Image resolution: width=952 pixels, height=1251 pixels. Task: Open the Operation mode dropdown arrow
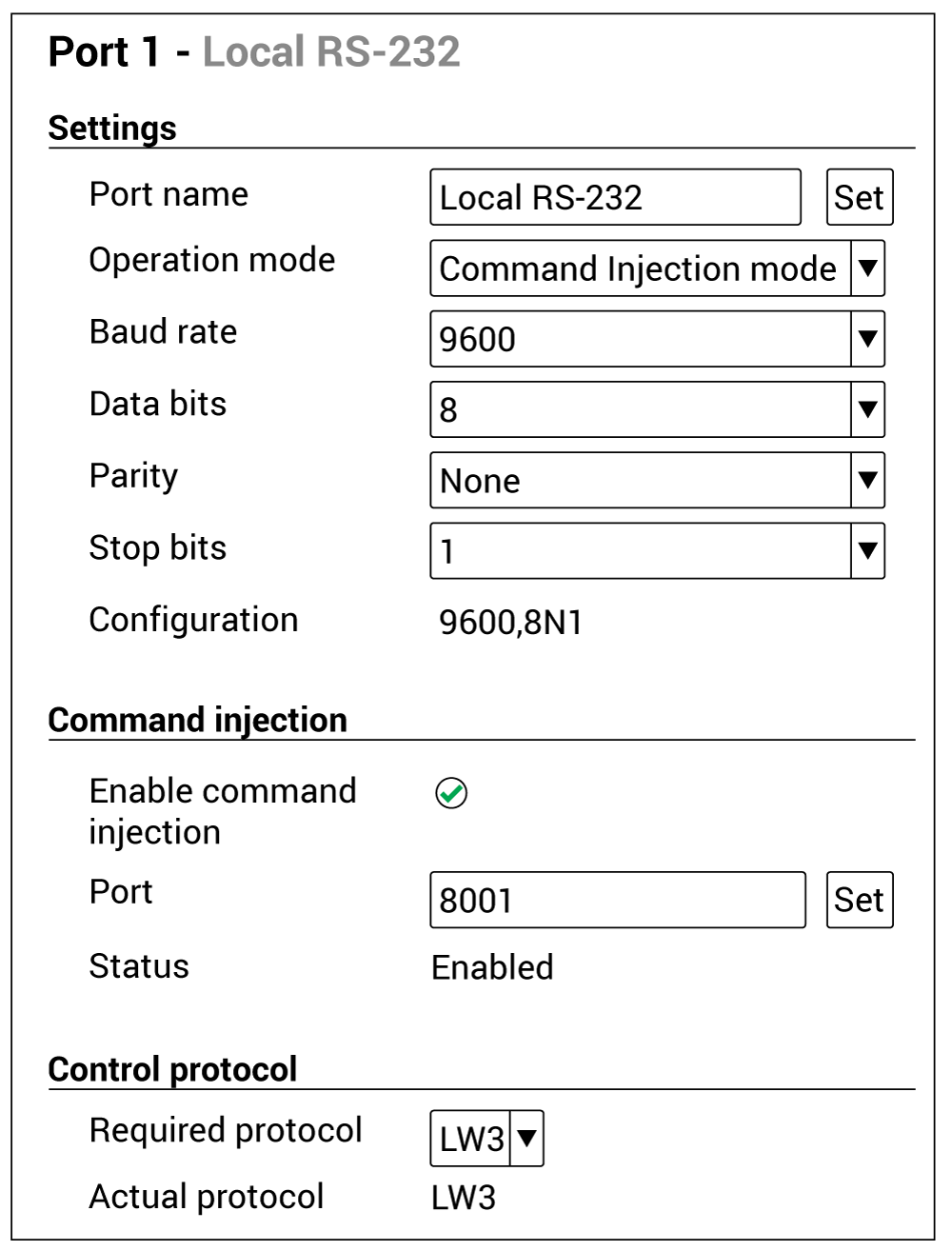(x=867, y=268)
